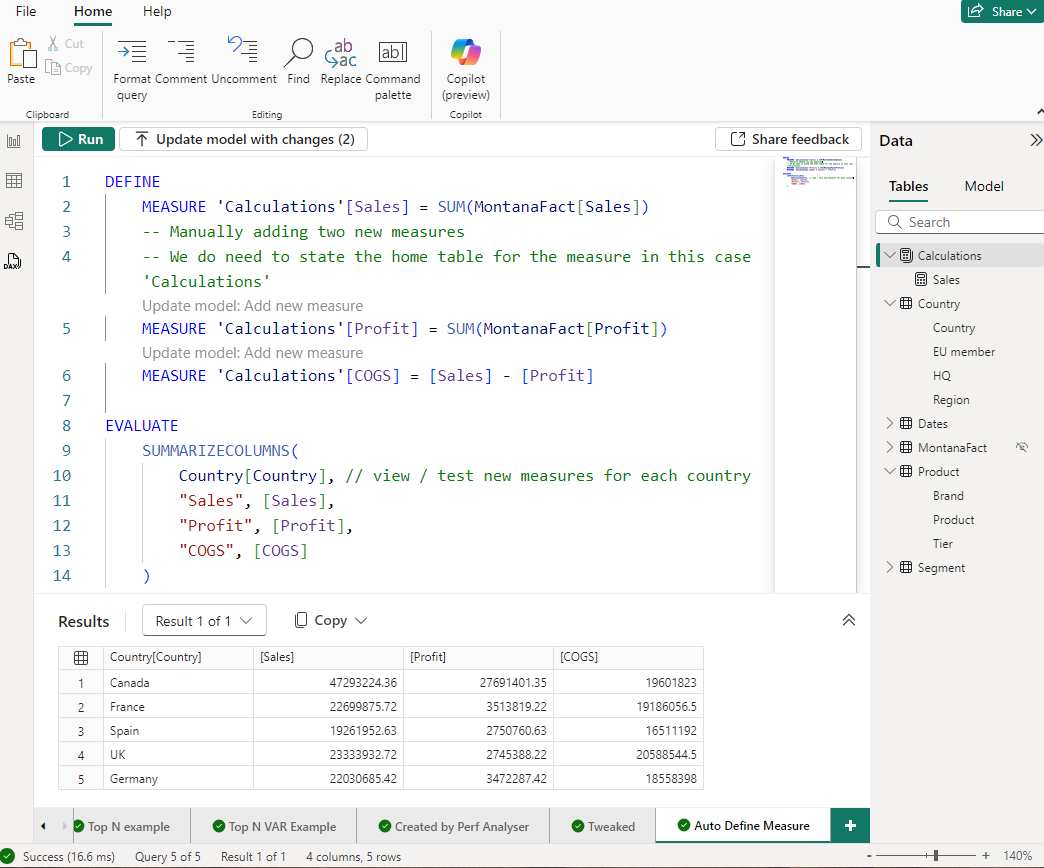Open the Tweaked query tab
This screenshot has width=1044, height=868.
tap(603, 826)
